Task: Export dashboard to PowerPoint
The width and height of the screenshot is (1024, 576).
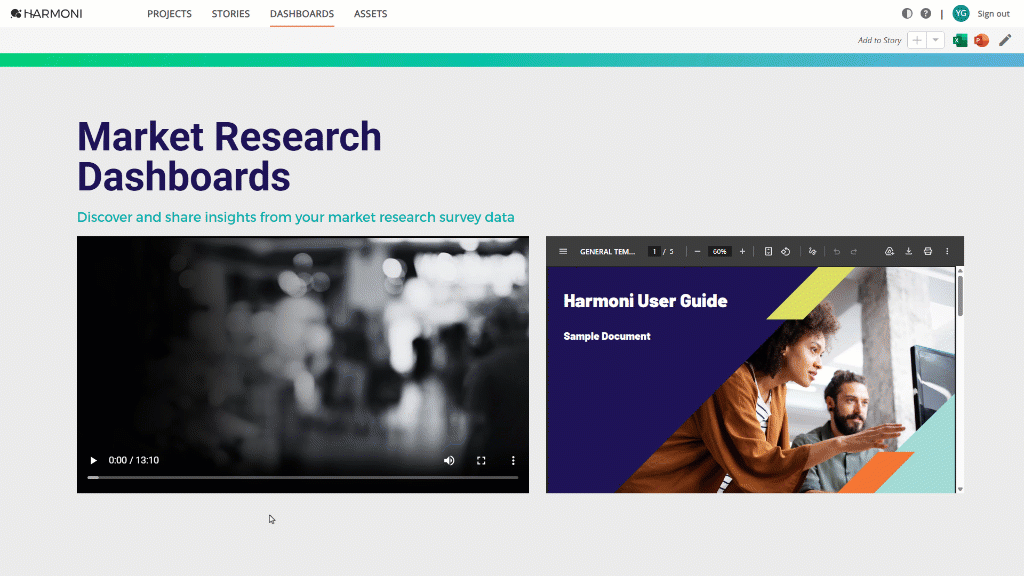Action: pos(981,40)
